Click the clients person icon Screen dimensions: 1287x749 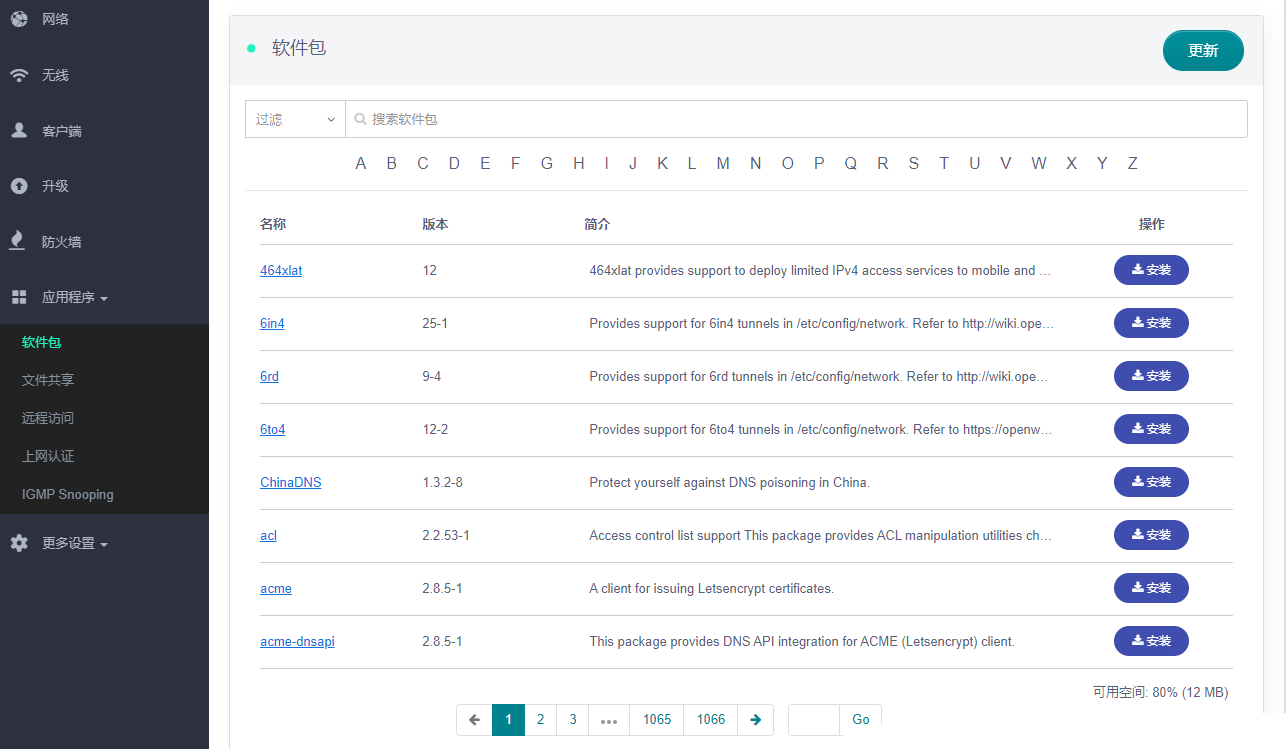coord(19,130)
